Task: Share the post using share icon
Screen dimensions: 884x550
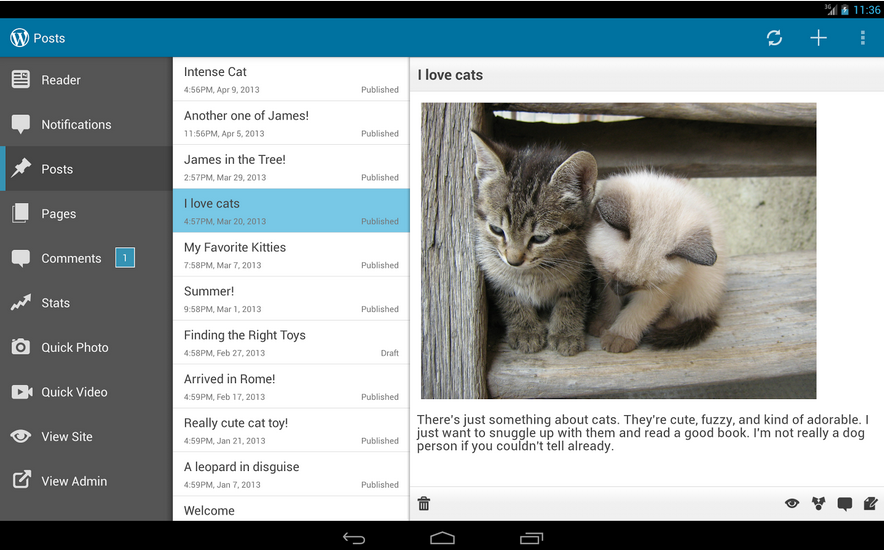Action: (x=818, y=503)
